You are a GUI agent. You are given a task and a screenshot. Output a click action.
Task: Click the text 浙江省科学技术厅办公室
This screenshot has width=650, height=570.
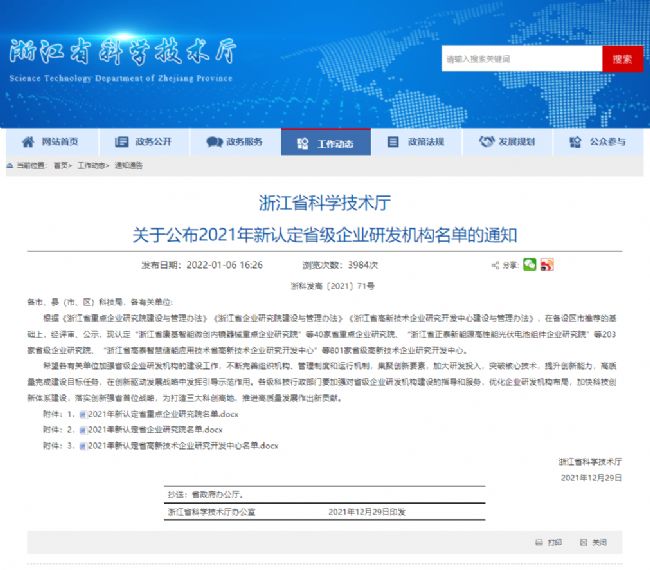coord(211,512)
